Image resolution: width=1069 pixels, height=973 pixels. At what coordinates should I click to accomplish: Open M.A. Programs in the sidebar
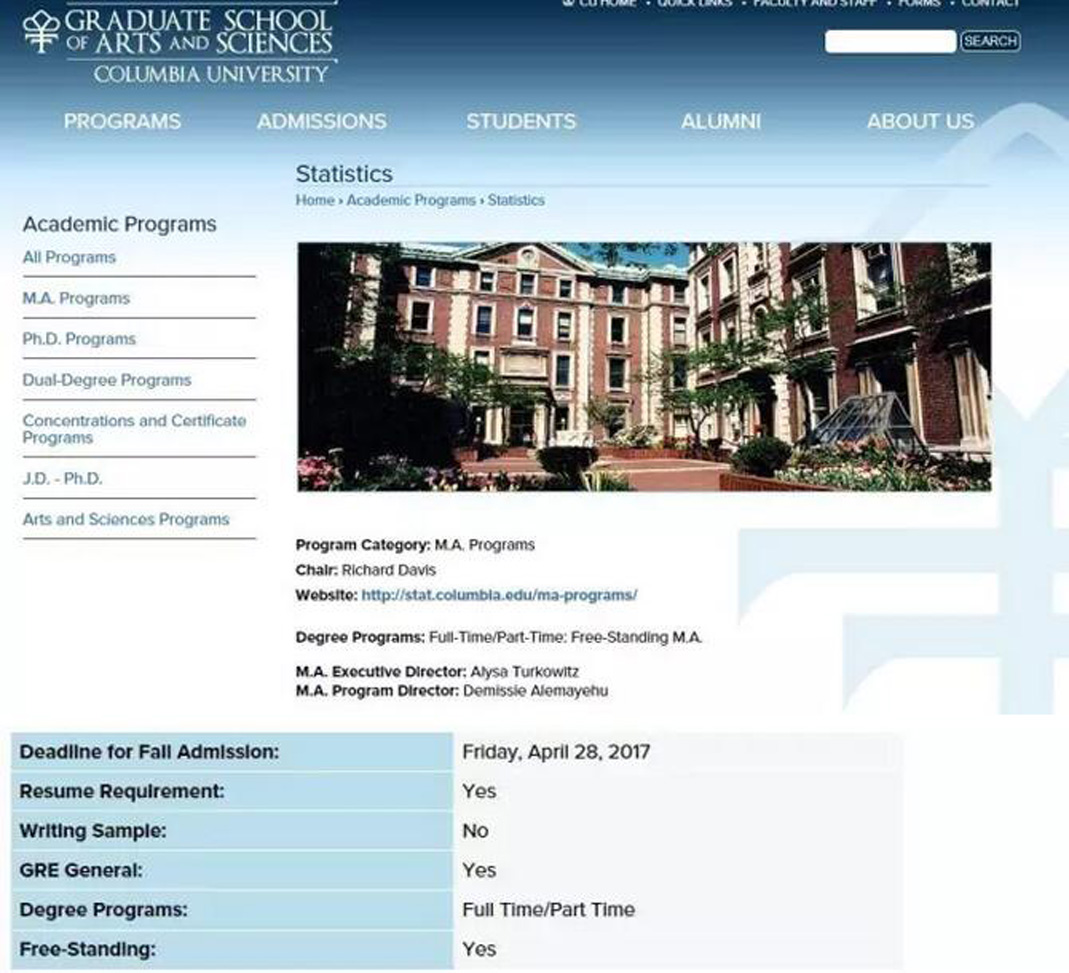tap(76, 299)
